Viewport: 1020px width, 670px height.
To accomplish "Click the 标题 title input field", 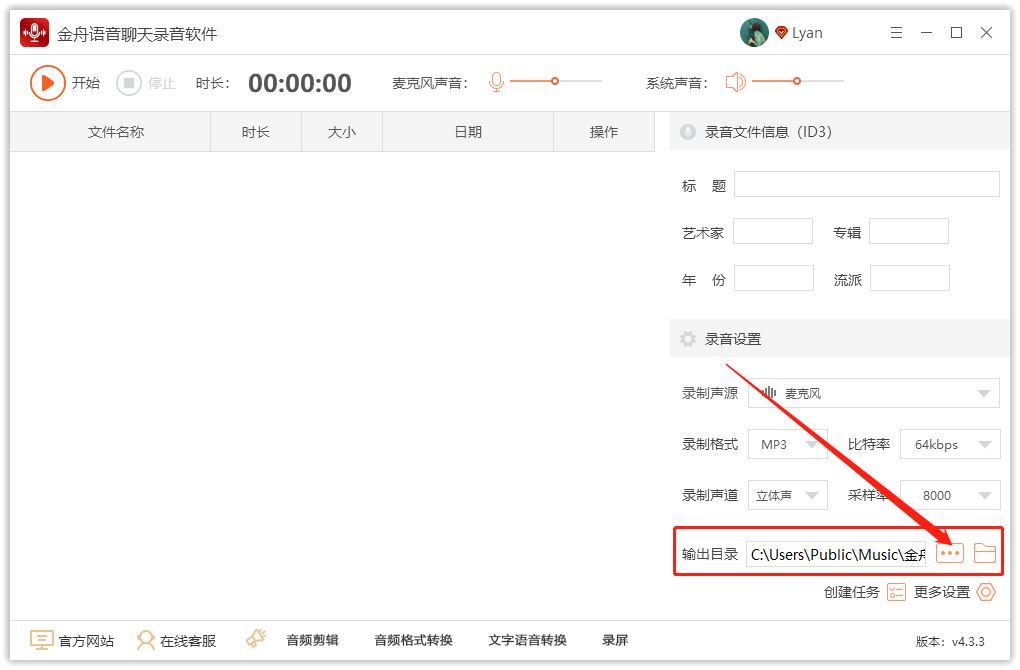I will tap(866, 184).
